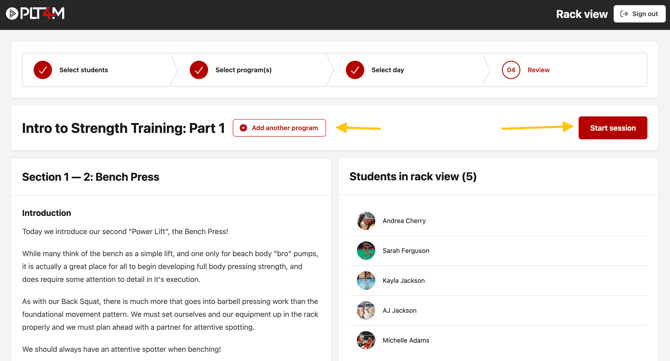The image size is (670, 361).
Task: Click the paragraph starting 'While many think of the bench'
Action: point(170,266)
